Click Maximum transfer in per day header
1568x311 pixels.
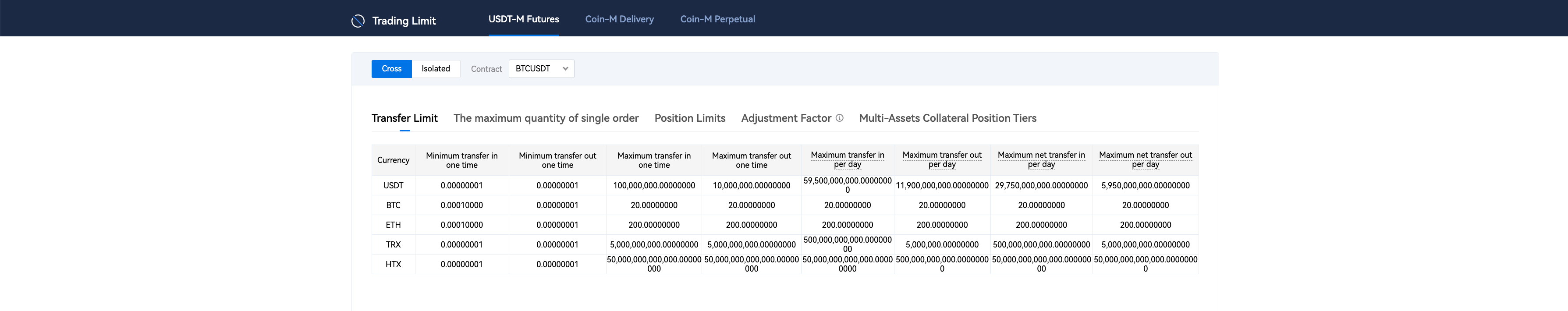tap(847, 159)
